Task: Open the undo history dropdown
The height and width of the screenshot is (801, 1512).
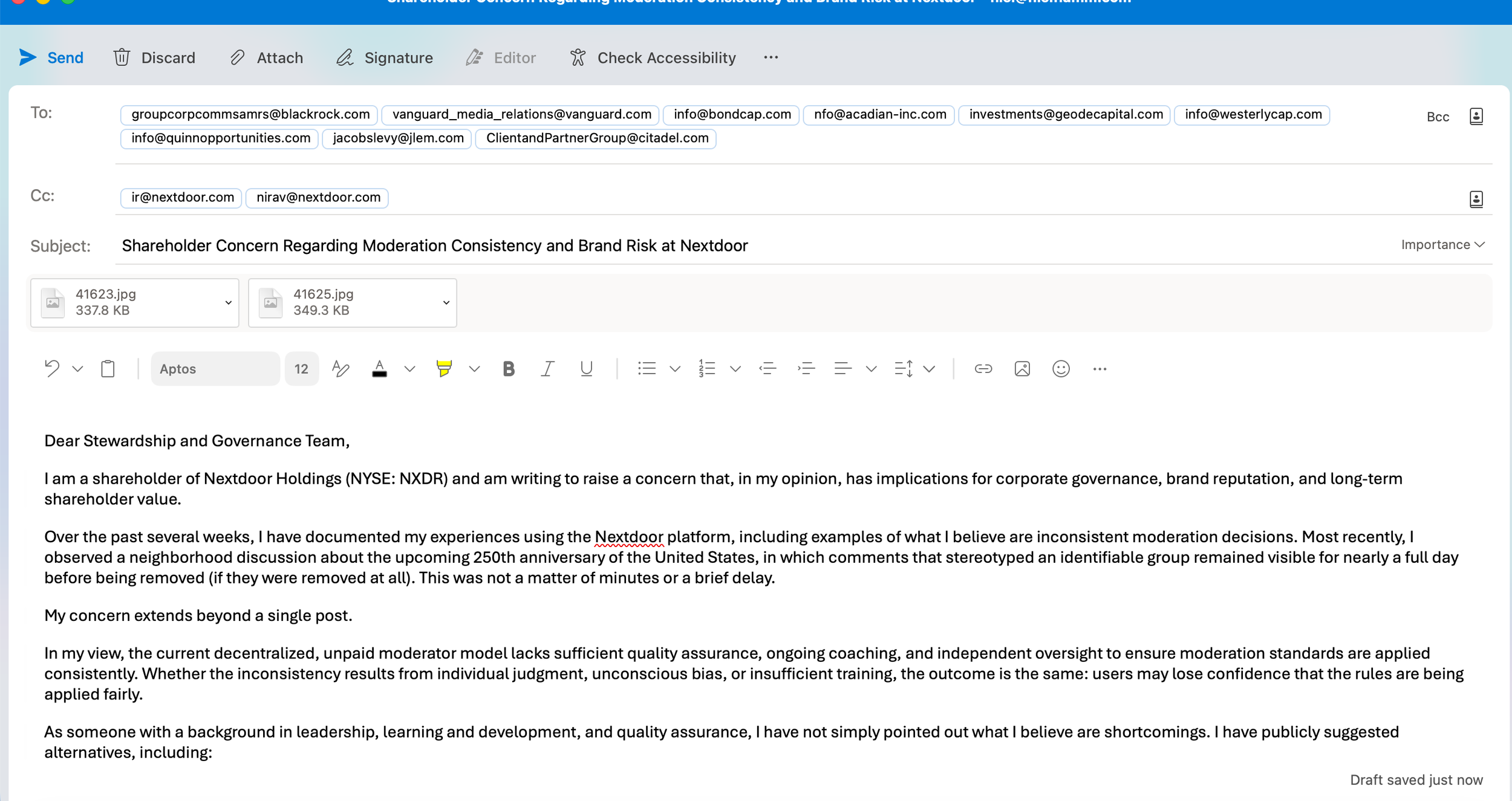Action: tap(77, 369)
